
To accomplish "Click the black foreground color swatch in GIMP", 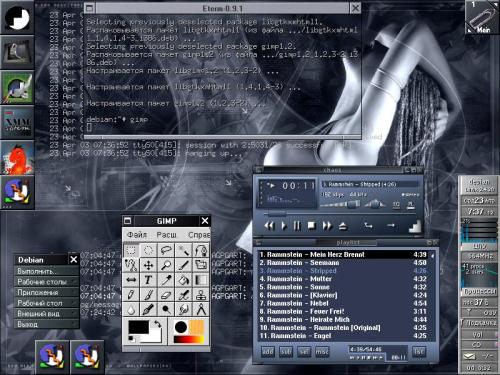I will tap(139, 327).
